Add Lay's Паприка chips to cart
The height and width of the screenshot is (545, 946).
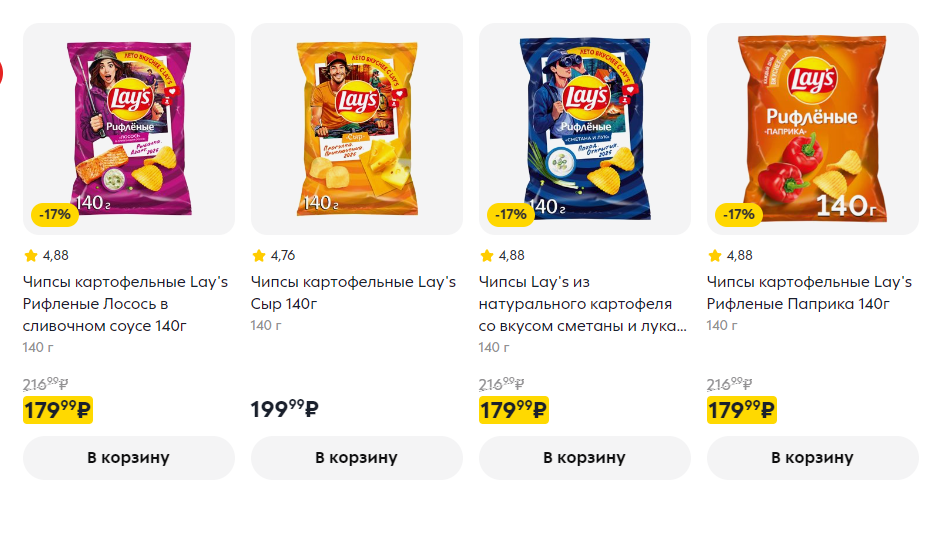pyautogui.click(x=812, y=458)
